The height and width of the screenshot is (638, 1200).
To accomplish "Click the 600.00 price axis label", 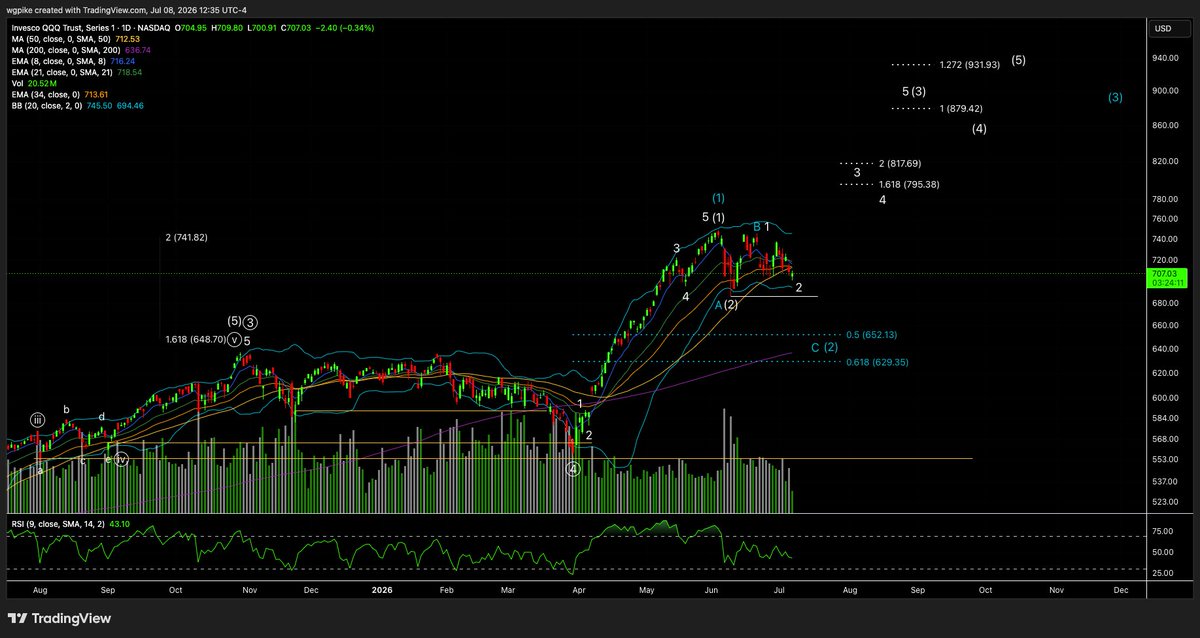I will pyautogui.click(x=1163, y=398).
